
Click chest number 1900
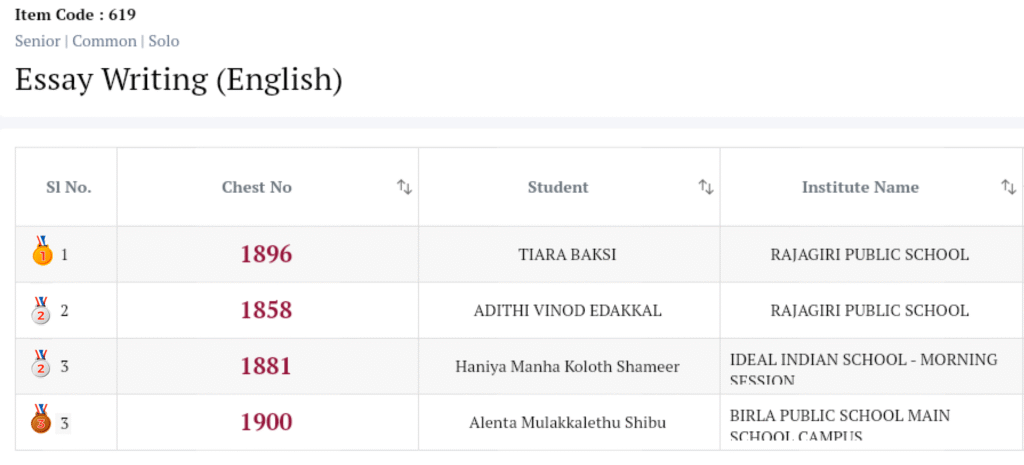[266, 422]
